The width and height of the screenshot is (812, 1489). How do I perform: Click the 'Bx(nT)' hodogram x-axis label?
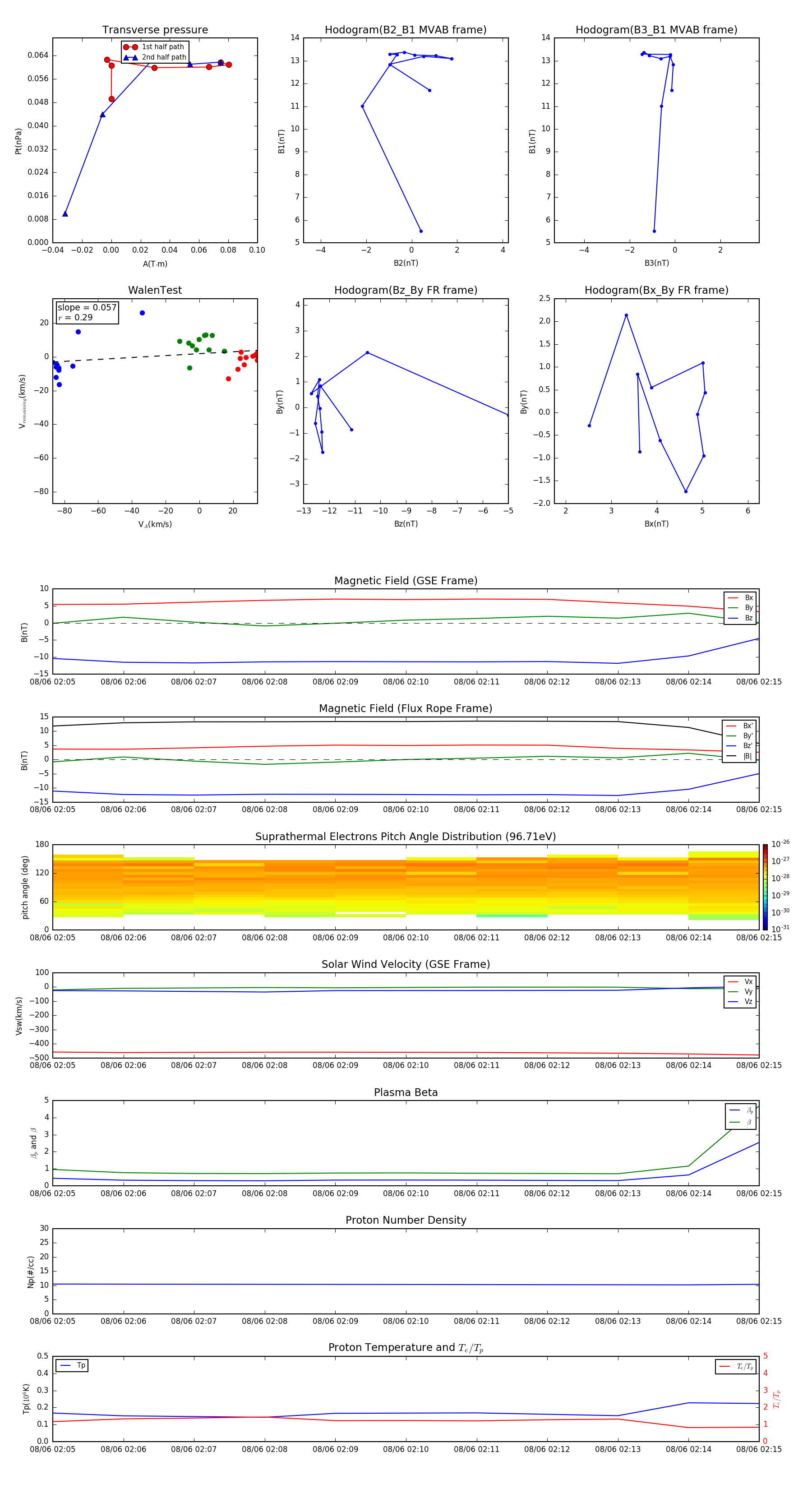[x=656, y=524]
